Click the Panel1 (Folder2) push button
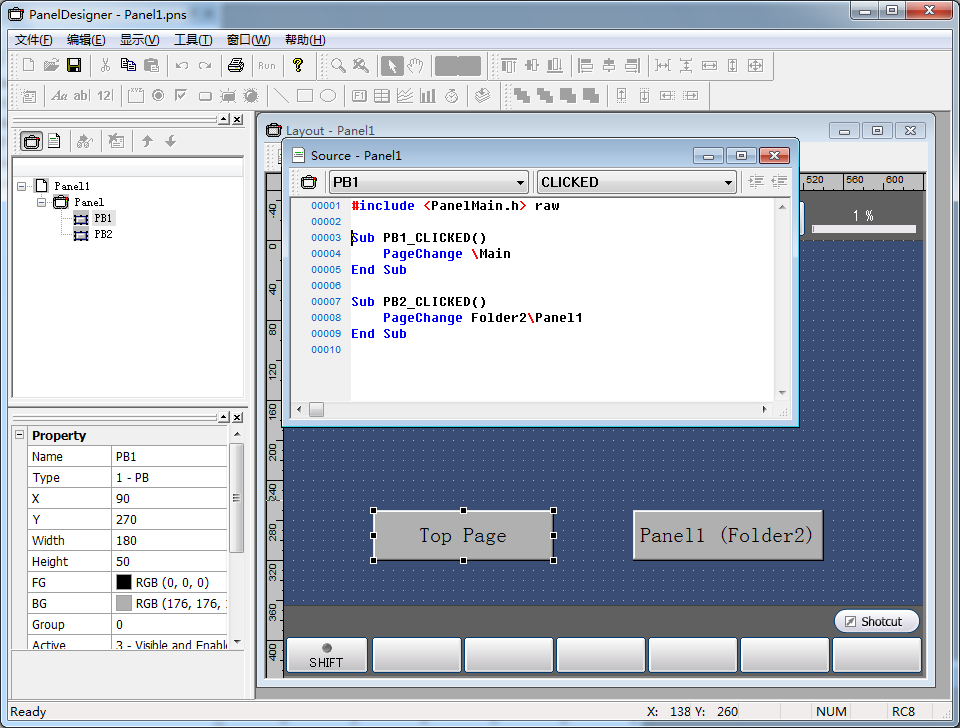This screenshot has width=960, height=728. [727, 535]
